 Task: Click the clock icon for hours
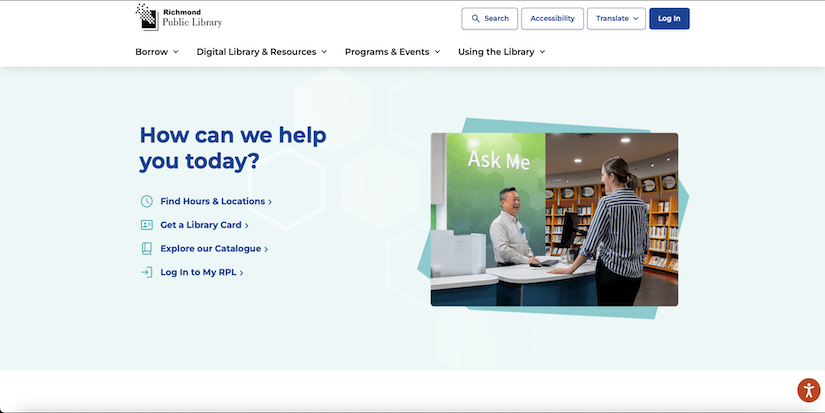click(x=147, y=201)
